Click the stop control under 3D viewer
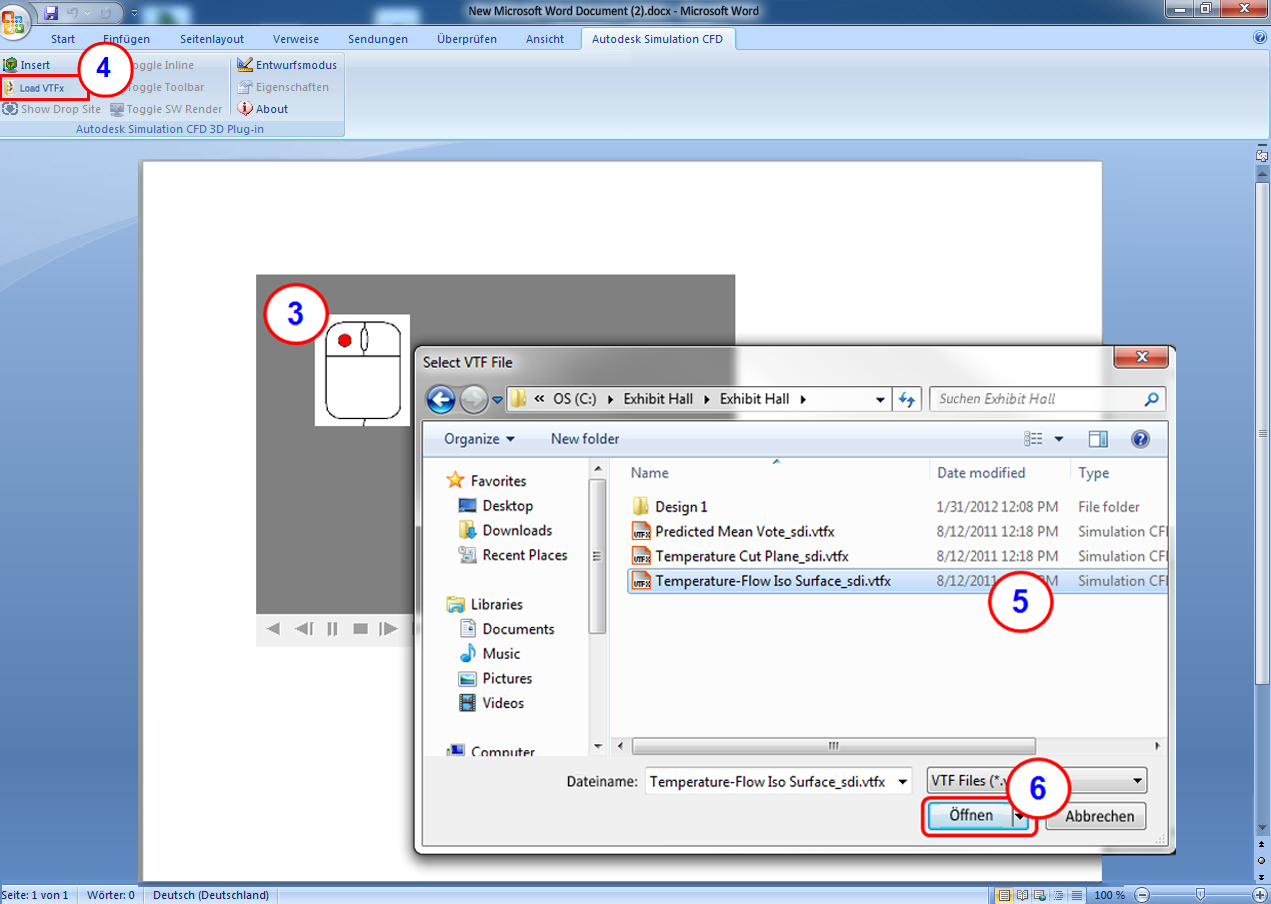The height and width of the screenshot is (904, 1271). (x=361, y=629)
